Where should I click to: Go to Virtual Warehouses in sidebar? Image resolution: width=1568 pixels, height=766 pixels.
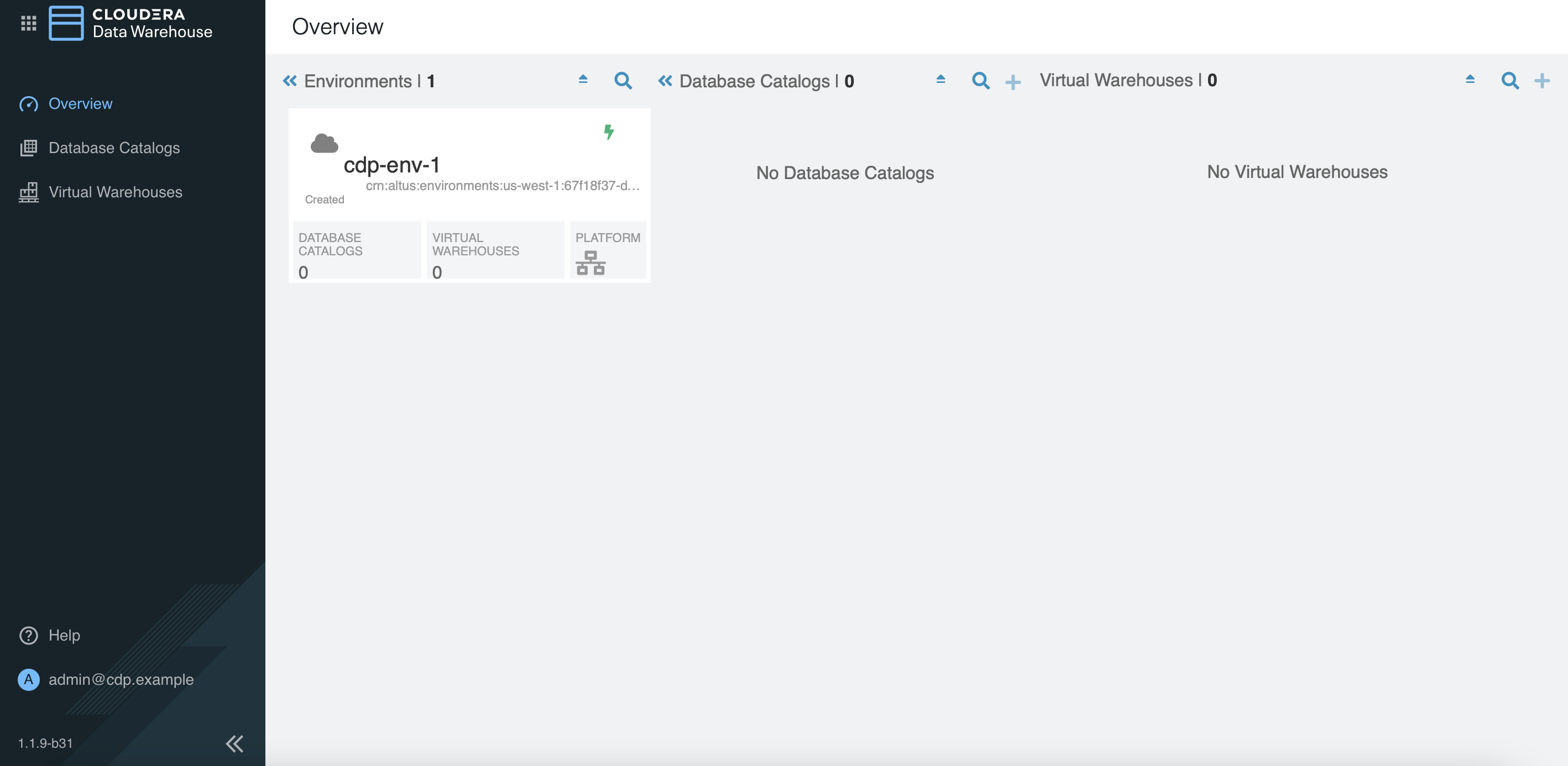(115, 192)
